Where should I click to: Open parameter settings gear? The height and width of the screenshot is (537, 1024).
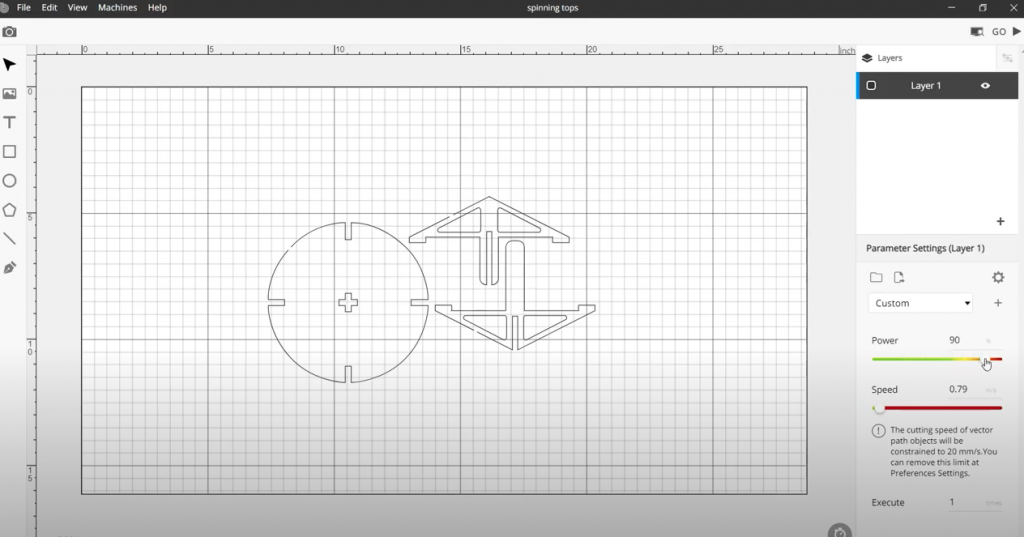pyautogui.click(x=998, y=278)
